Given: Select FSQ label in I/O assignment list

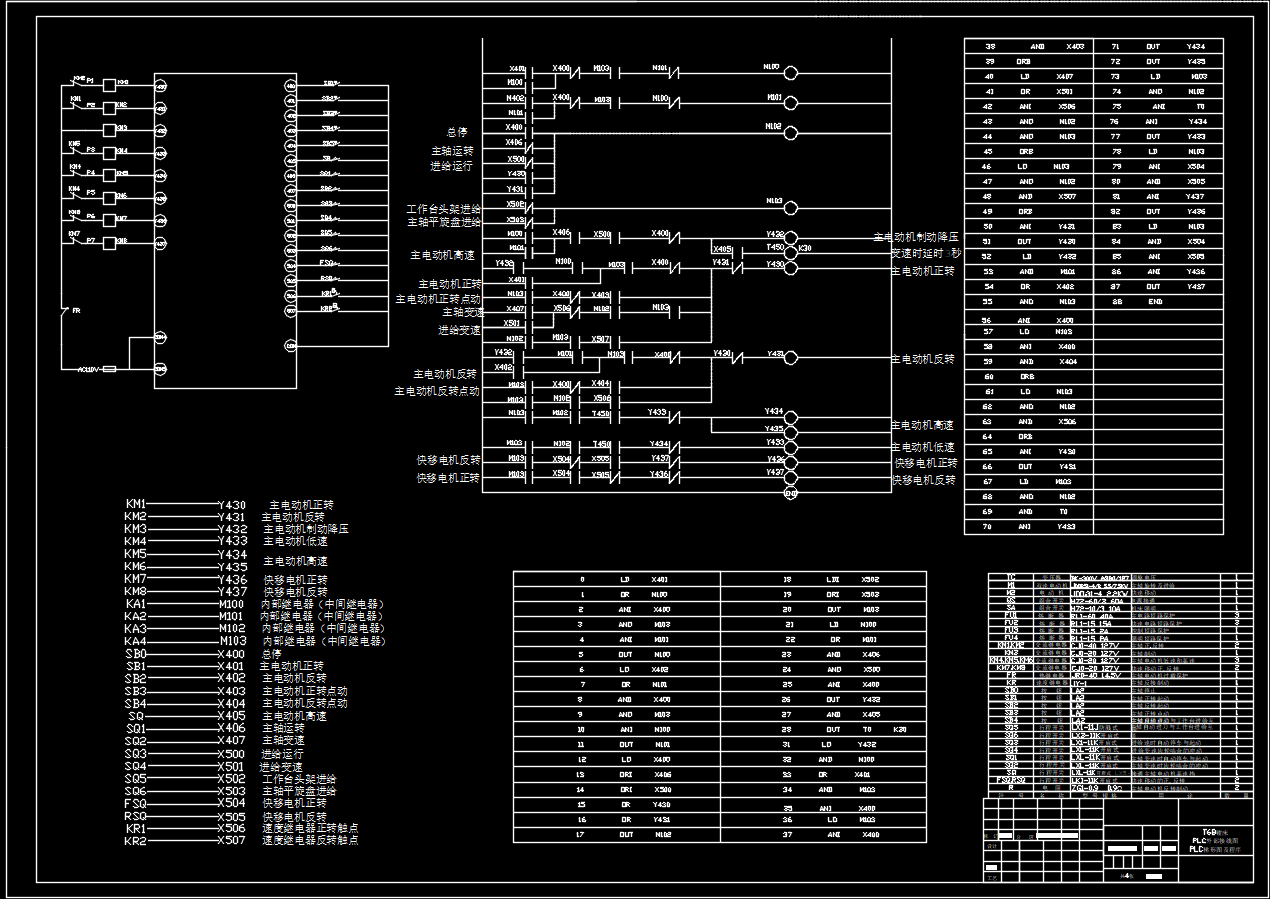Looking at the screenshot, I should coord(136,803).
